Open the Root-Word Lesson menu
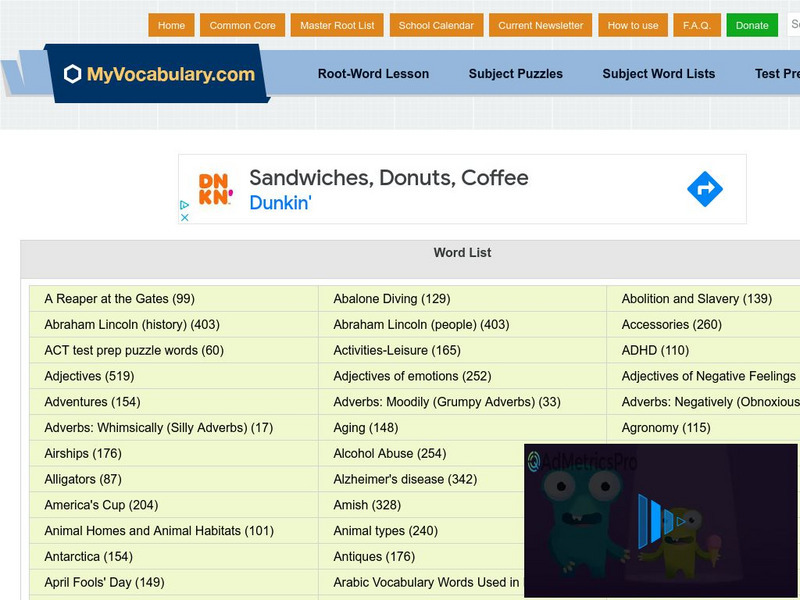Image resolution: width=800 pixels, height=600 pixels. click(373, 74)
